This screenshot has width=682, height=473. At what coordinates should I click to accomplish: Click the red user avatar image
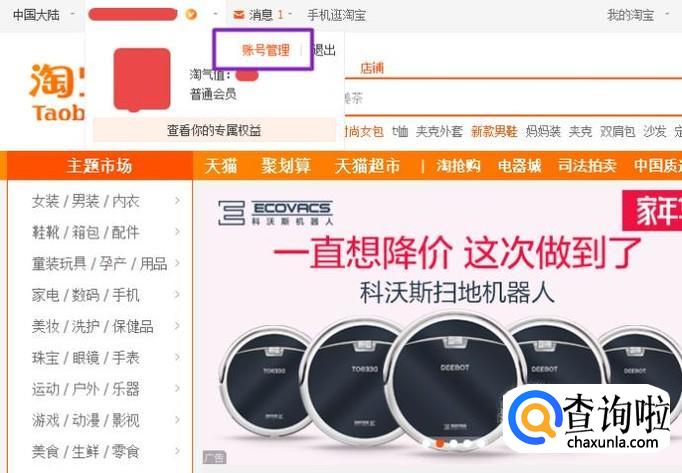142,79
